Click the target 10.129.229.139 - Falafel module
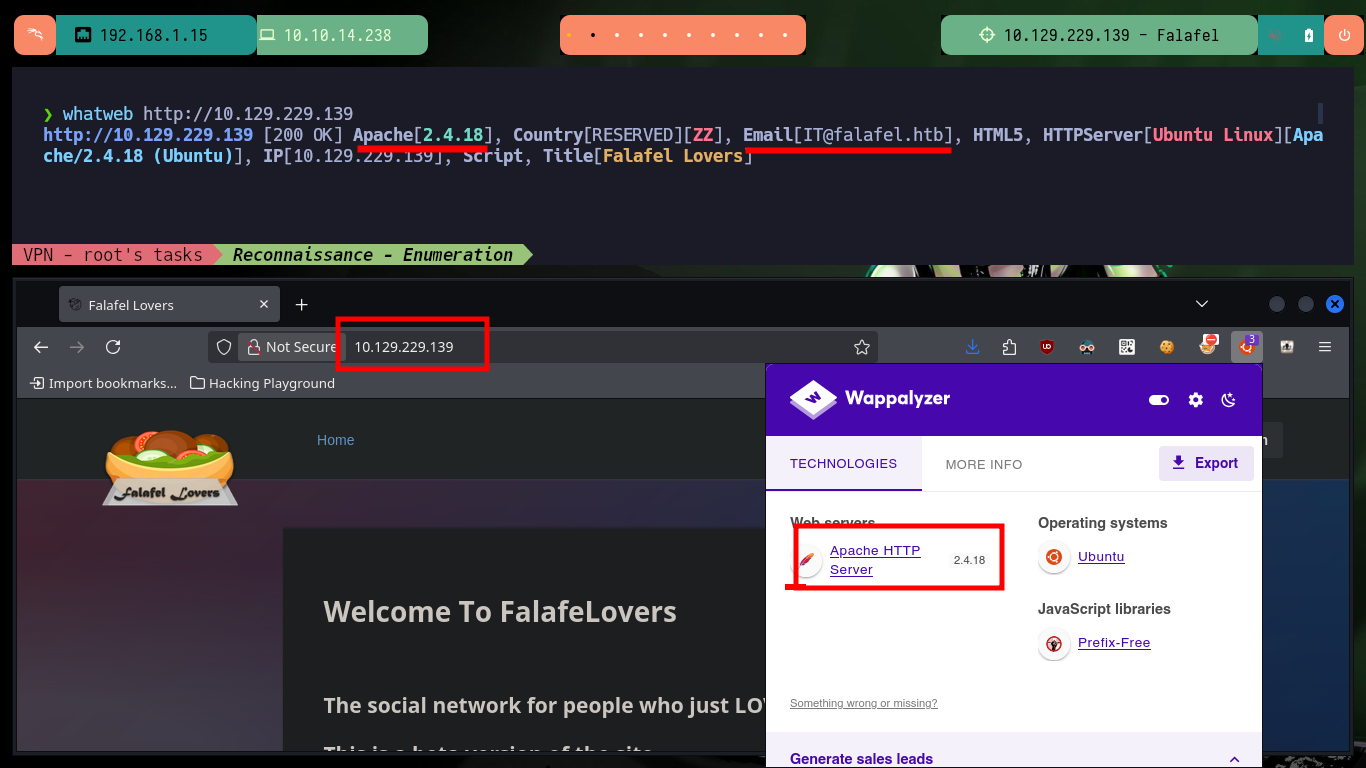 (1099, 35)
